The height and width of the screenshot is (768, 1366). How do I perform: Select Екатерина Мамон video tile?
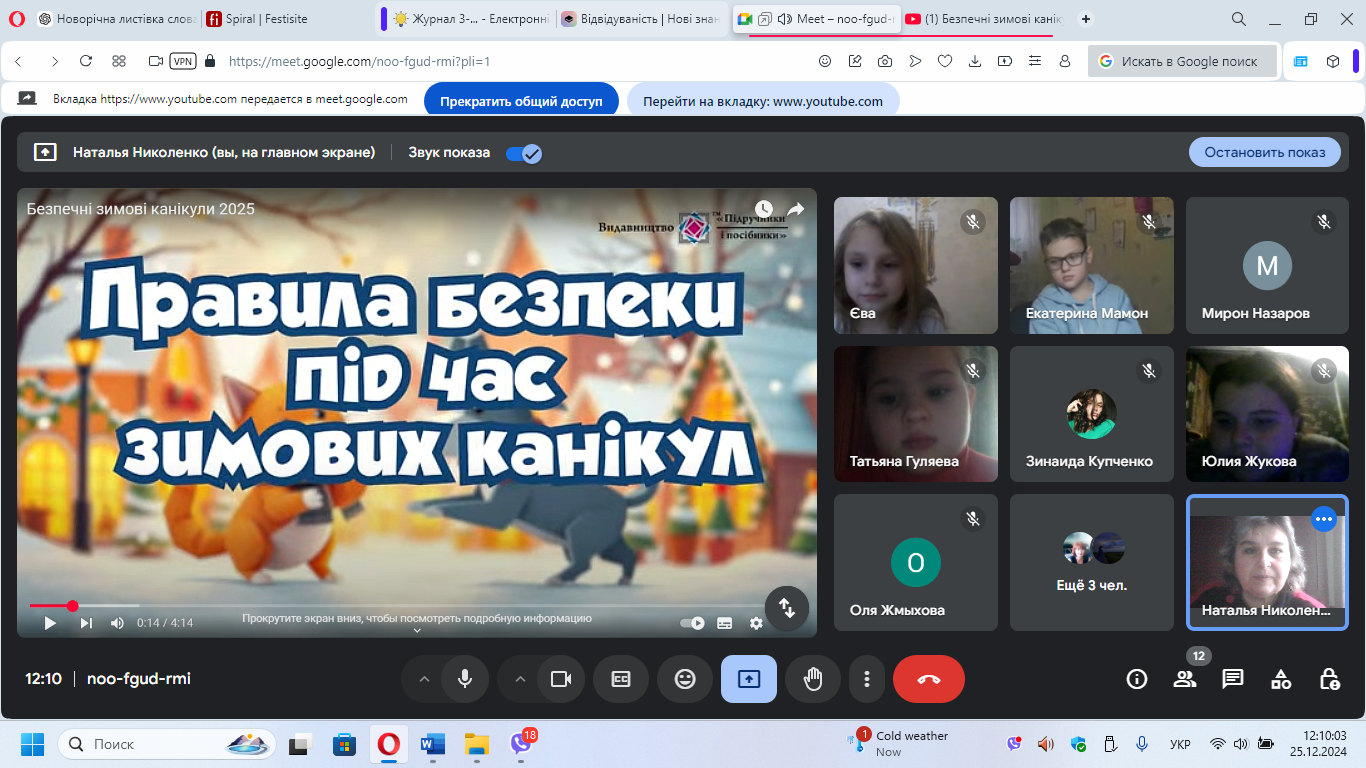(x=1092, y=265)
